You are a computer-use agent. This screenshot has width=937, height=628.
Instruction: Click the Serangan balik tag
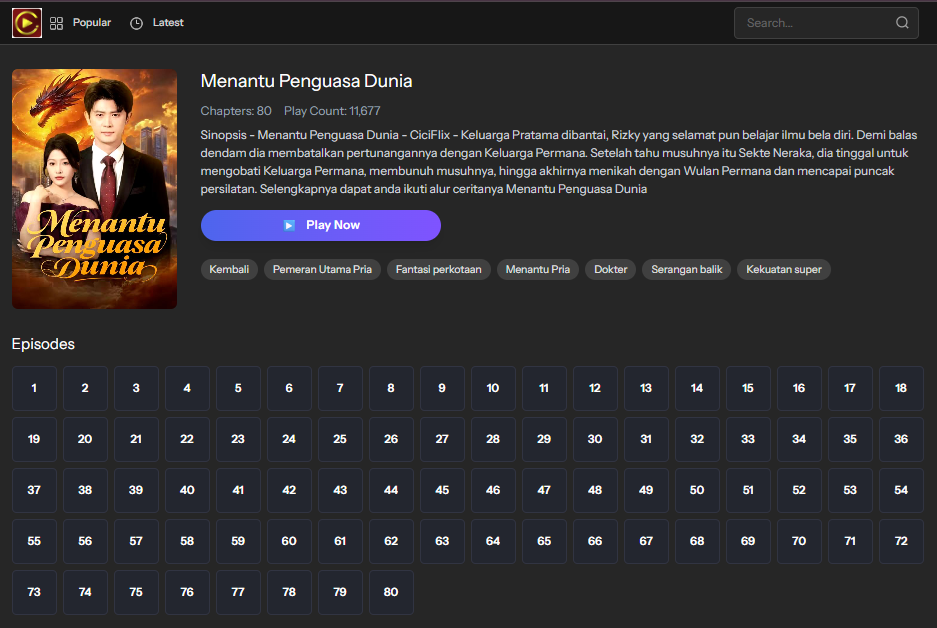[686, 269]
